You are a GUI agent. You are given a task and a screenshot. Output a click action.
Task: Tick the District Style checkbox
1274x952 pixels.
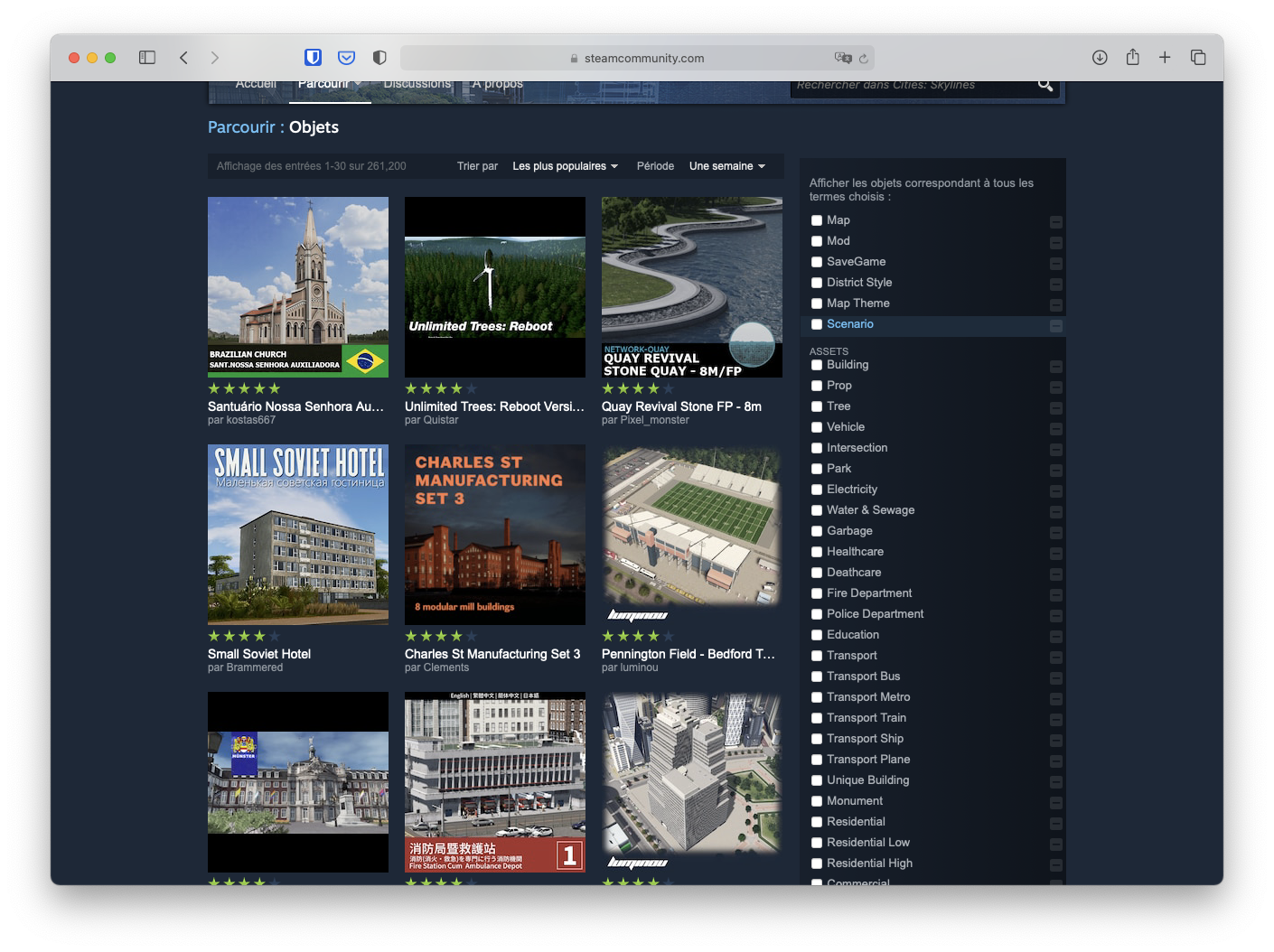tap(817, 283)
